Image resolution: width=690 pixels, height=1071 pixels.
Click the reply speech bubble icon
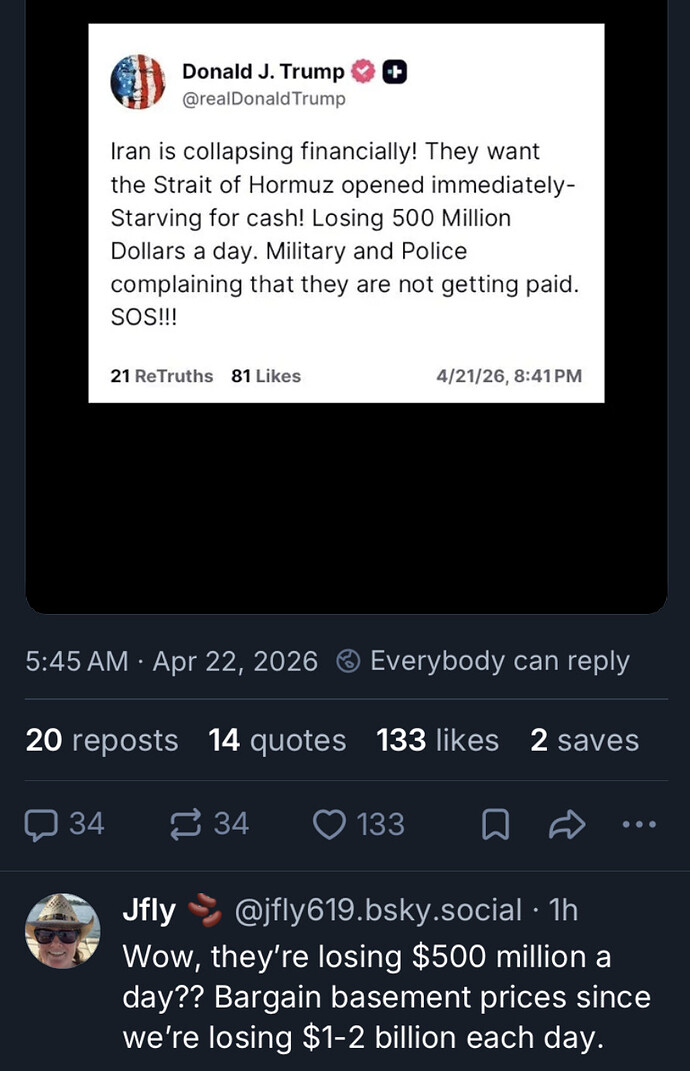click(40, 823)
